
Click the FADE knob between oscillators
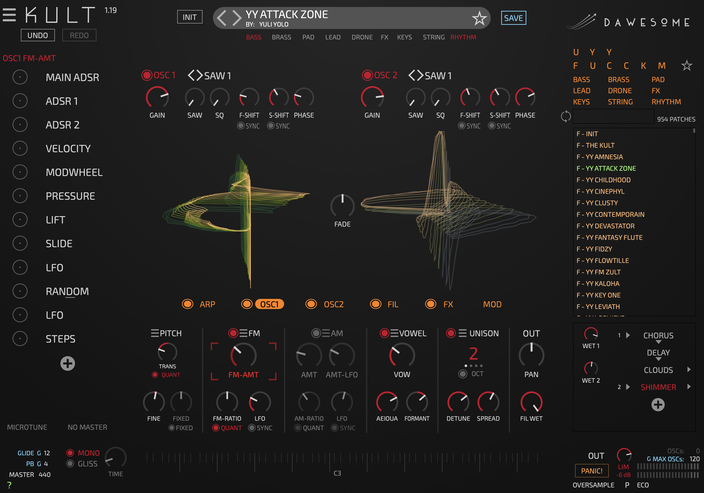[342, 206]
